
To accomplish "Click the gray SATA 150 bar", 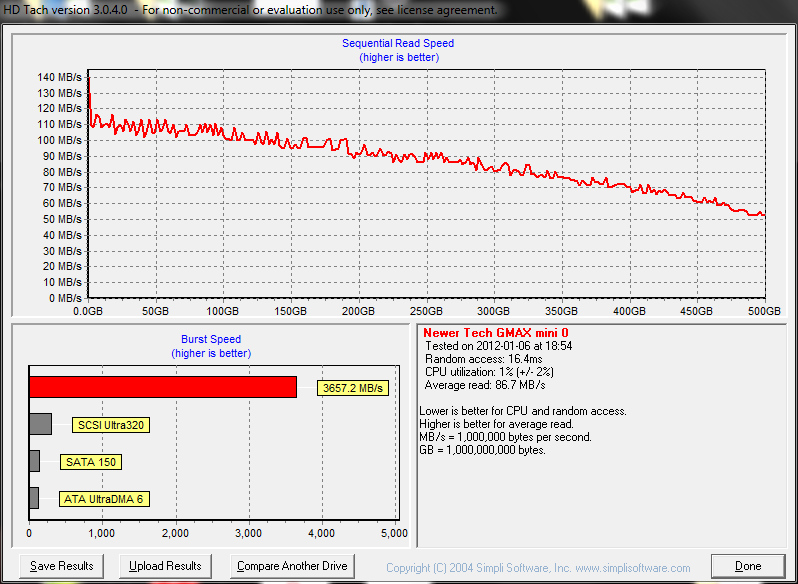I will pos(34,461).
